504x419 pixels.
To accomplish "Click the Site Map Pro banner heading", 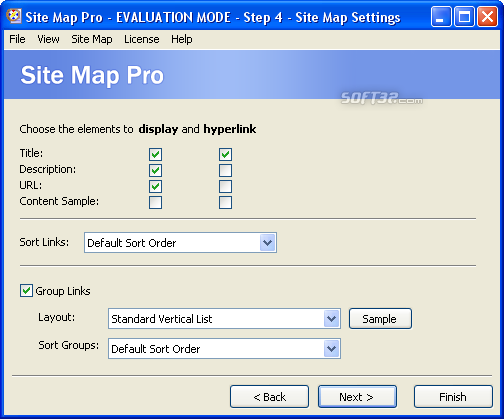I will 92,75.
